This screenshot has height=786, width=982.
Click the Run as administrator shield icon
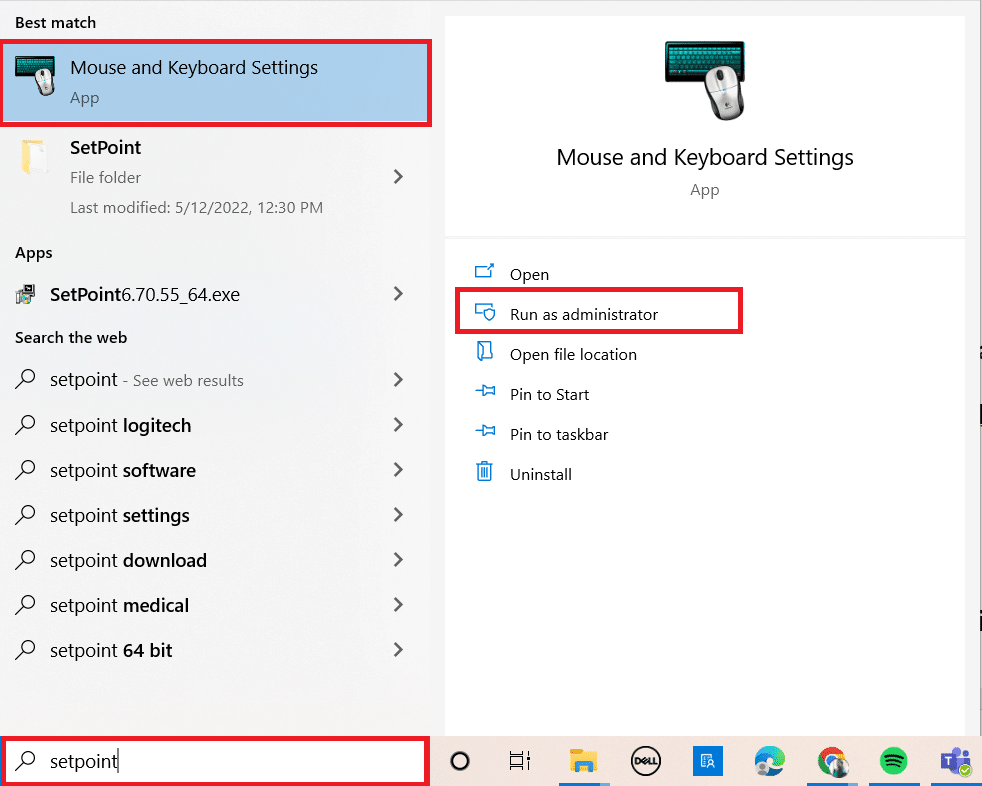(485, 311)
